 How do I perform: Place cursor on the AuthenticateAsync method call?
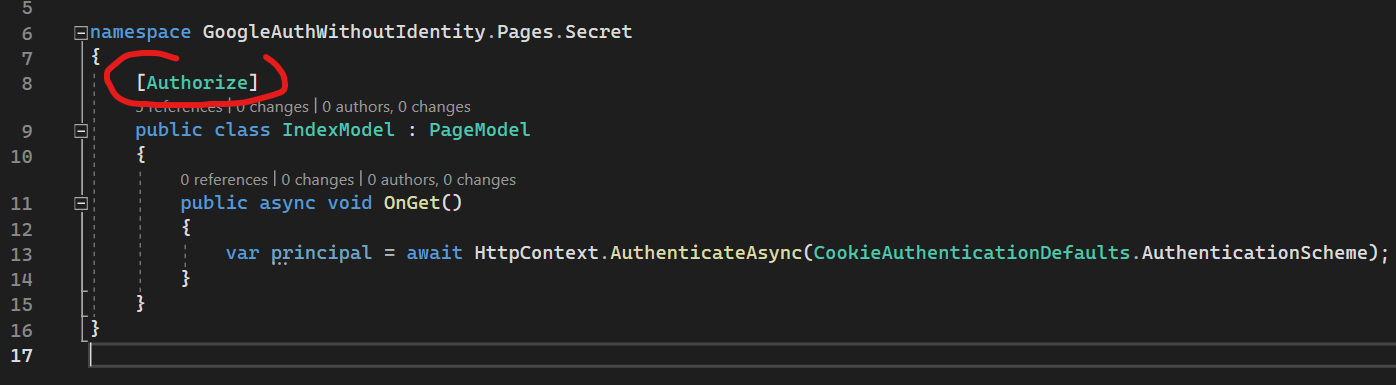pos(707,252)
